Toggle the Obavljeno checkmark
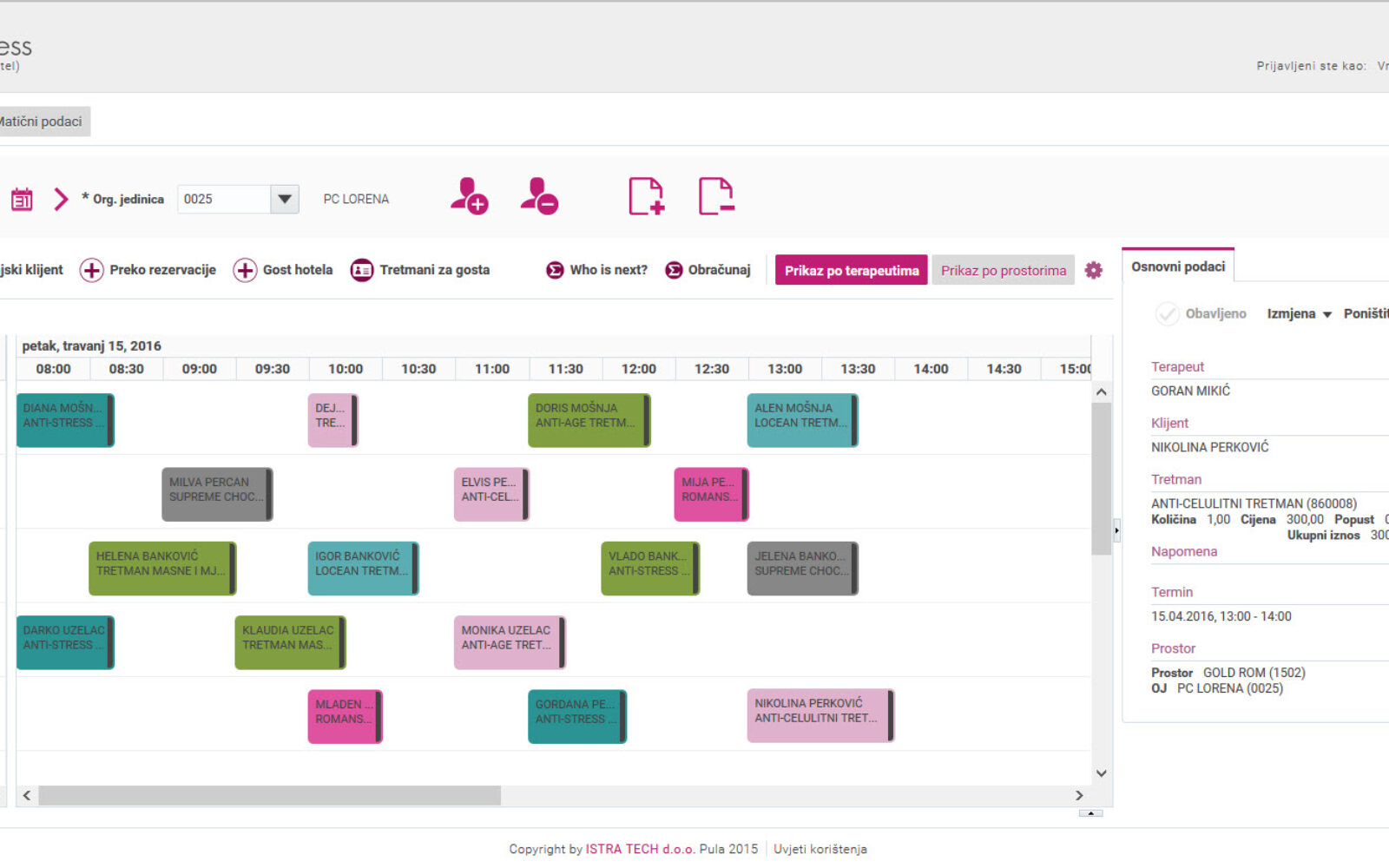Screen dimensions: 1389x868 pos(1167,313)
